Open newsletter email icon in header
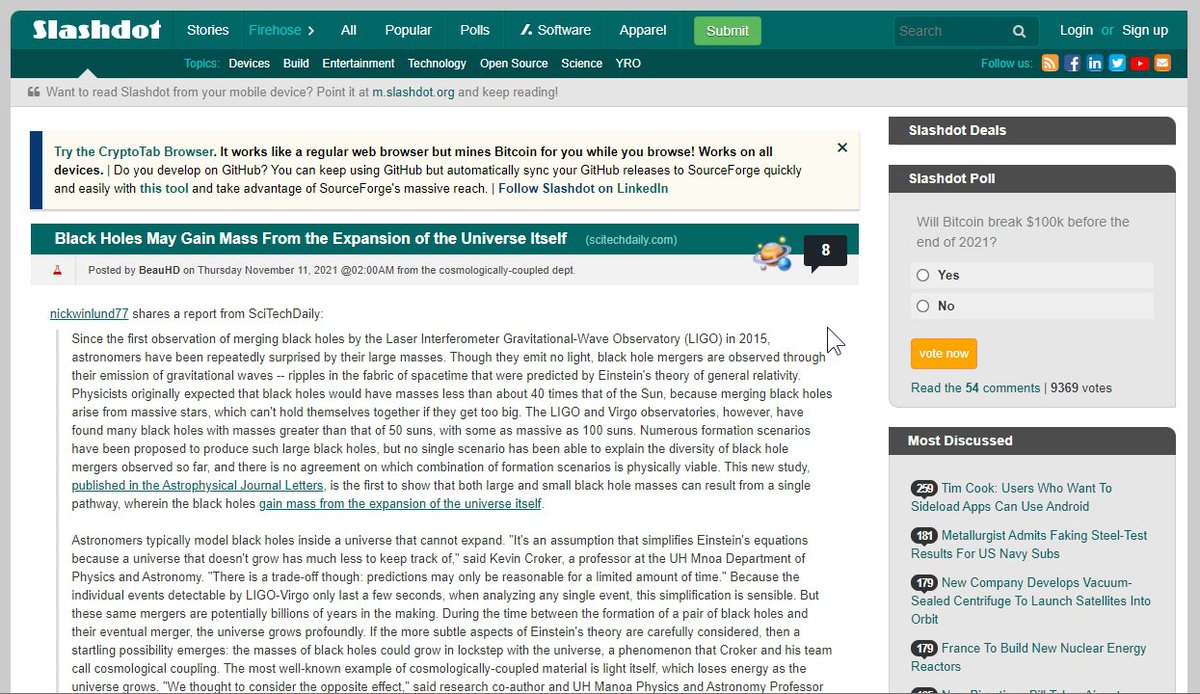1200x694 pixels. (x=1162, y=63)
